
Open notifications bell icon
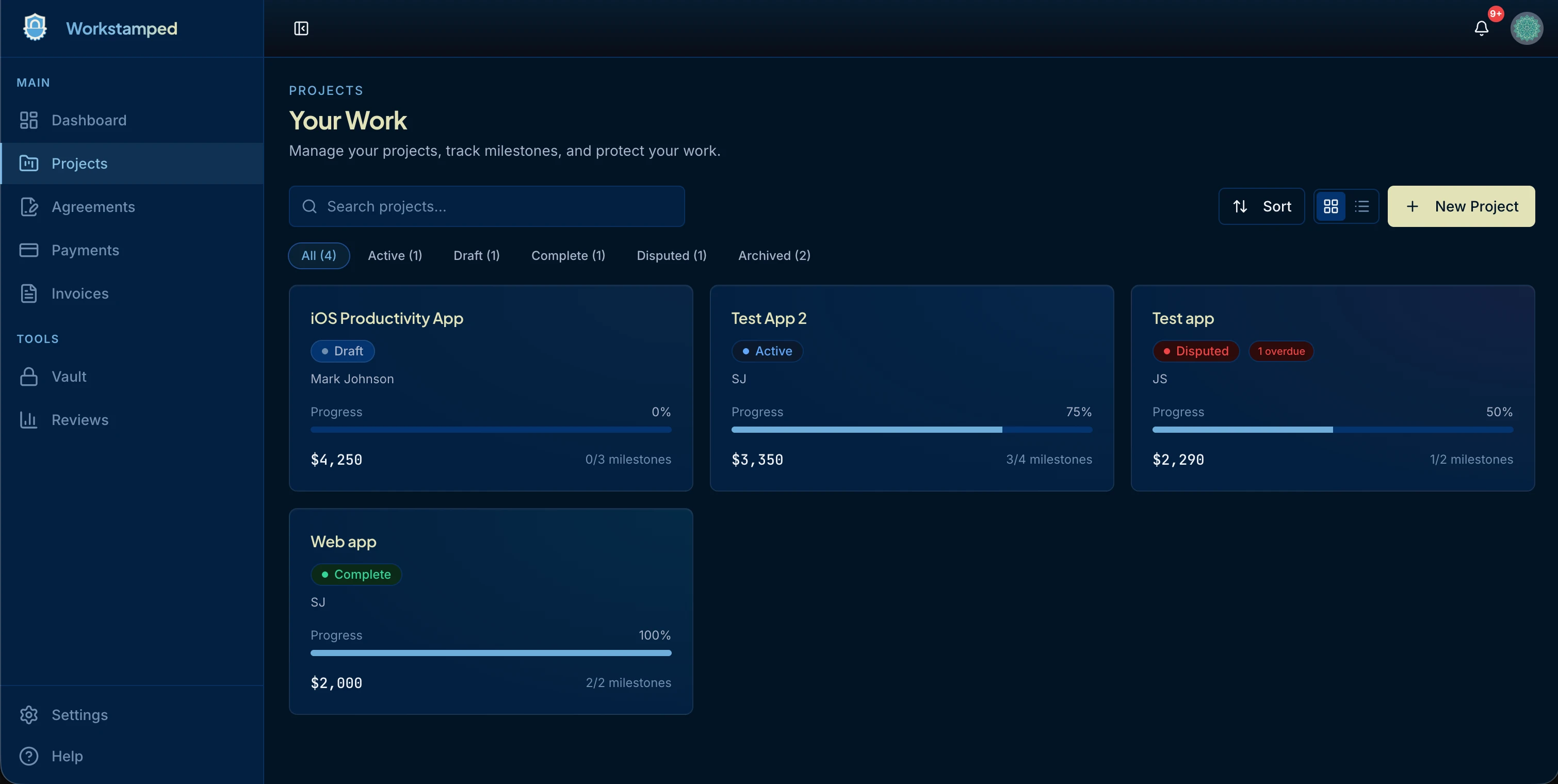click(x=1481, y=28)
